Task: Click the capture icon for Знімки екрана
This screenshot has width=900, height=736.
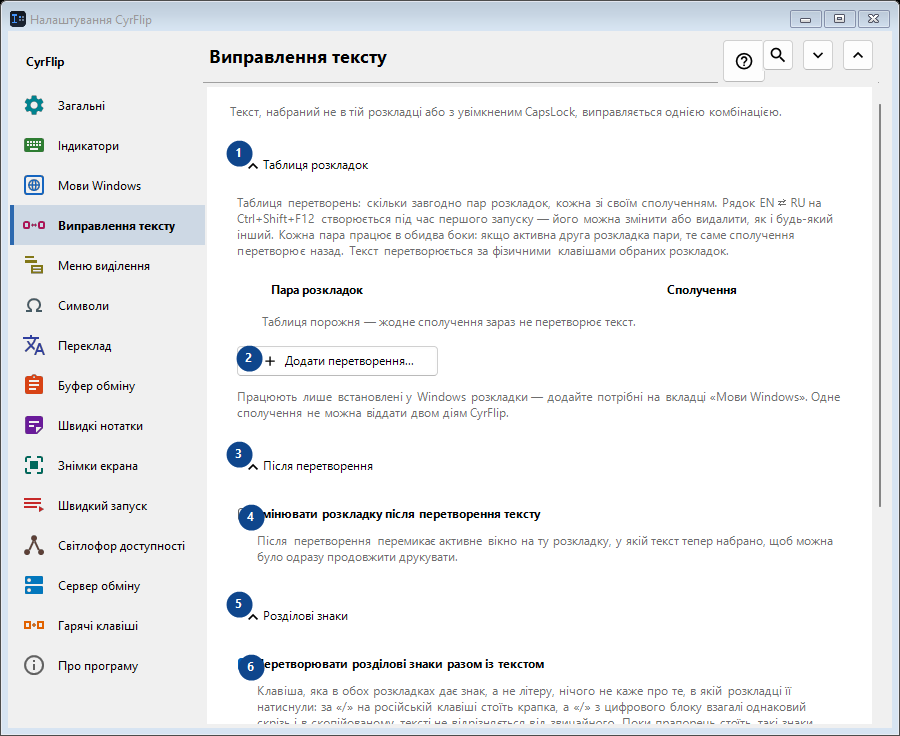Action: pos(34,466)
